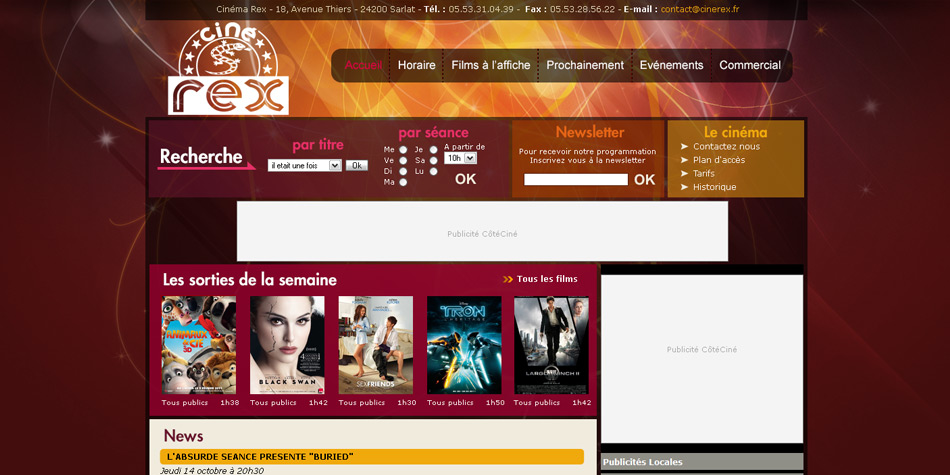Click the Ok button next to title dropdown

(356, 165)
